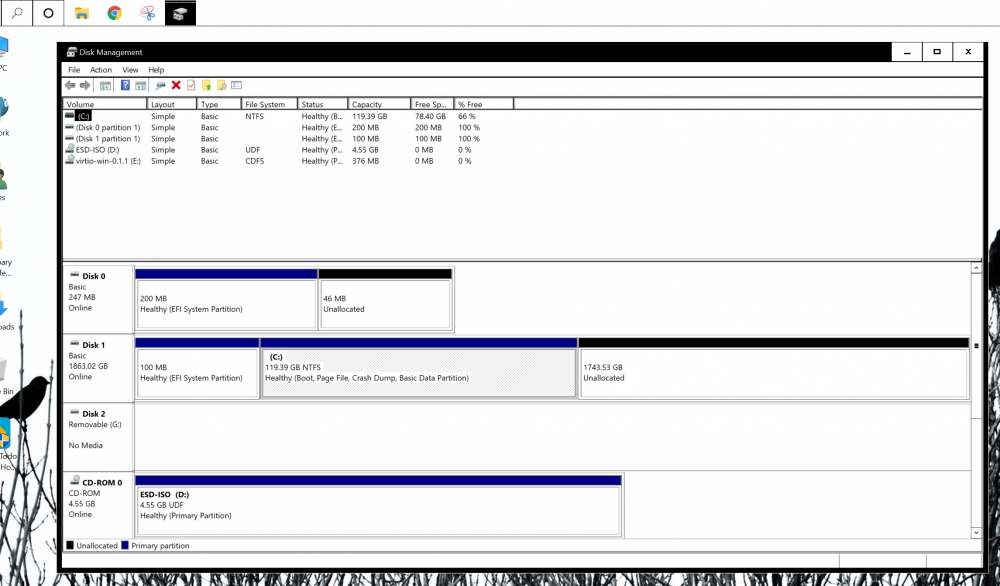Click the UDF file system cell

pyautogui.click(x=253, y=150)
